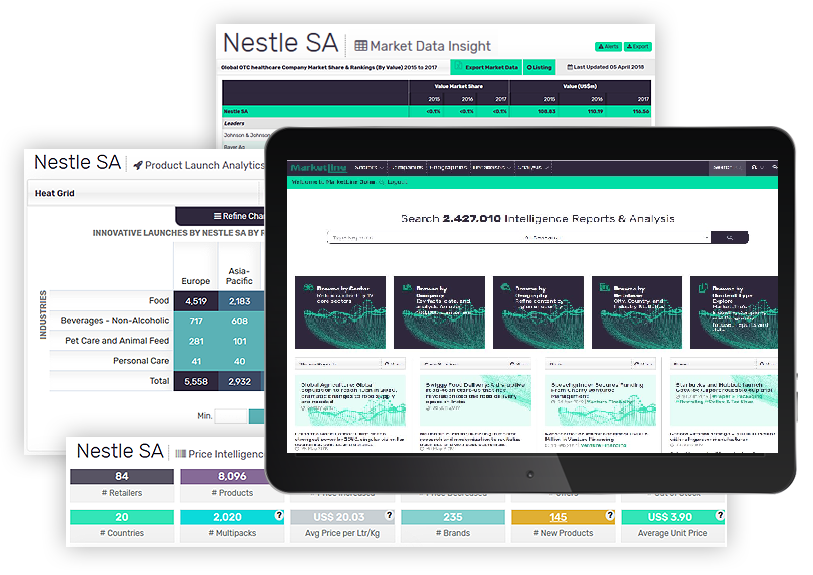Click the Total Europe cell showing 5,558
Viewport: 813px width, 575px height.
coord(196,382)
